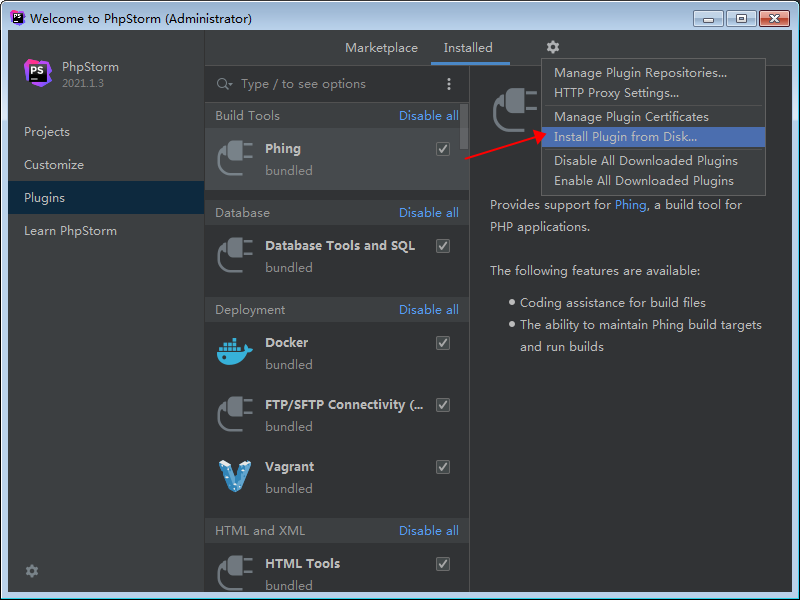Viewport: 800px width, 600px height.
Task: Select the 'FTP/SFTP Connectivity' plugin name
Action: [x=344, y=405]
